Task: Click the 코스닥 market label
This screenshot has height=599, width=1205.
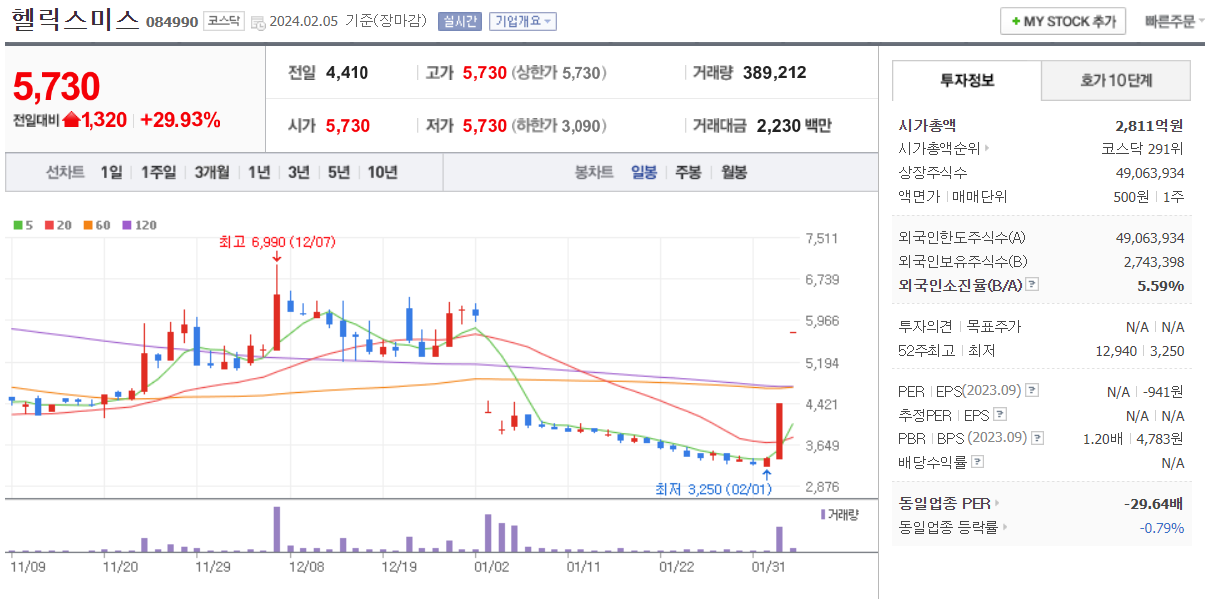Action: pyautogui.click(x=225, y=21)
